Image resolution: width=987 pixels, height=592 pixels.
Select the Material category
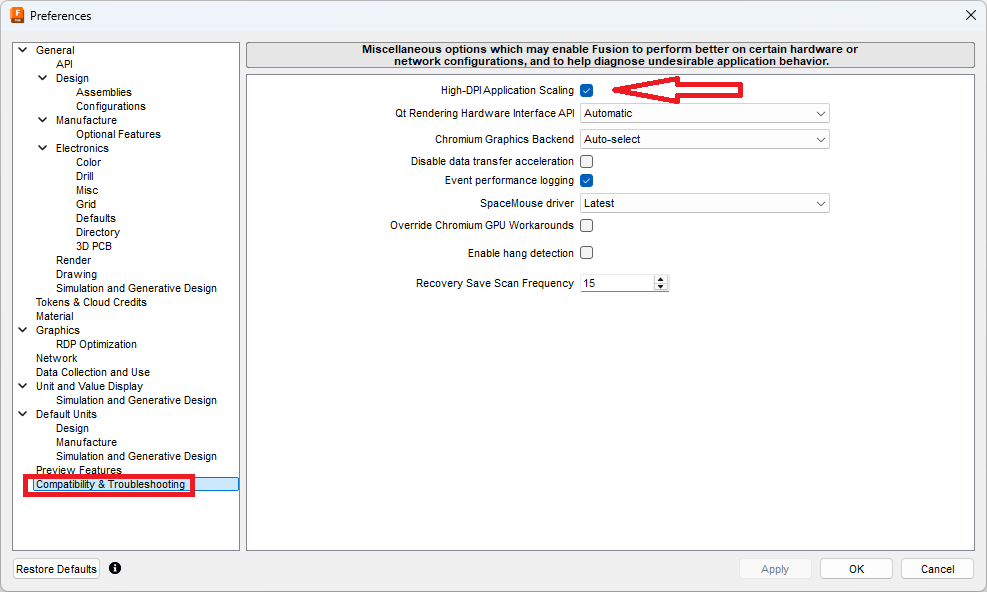55,316
